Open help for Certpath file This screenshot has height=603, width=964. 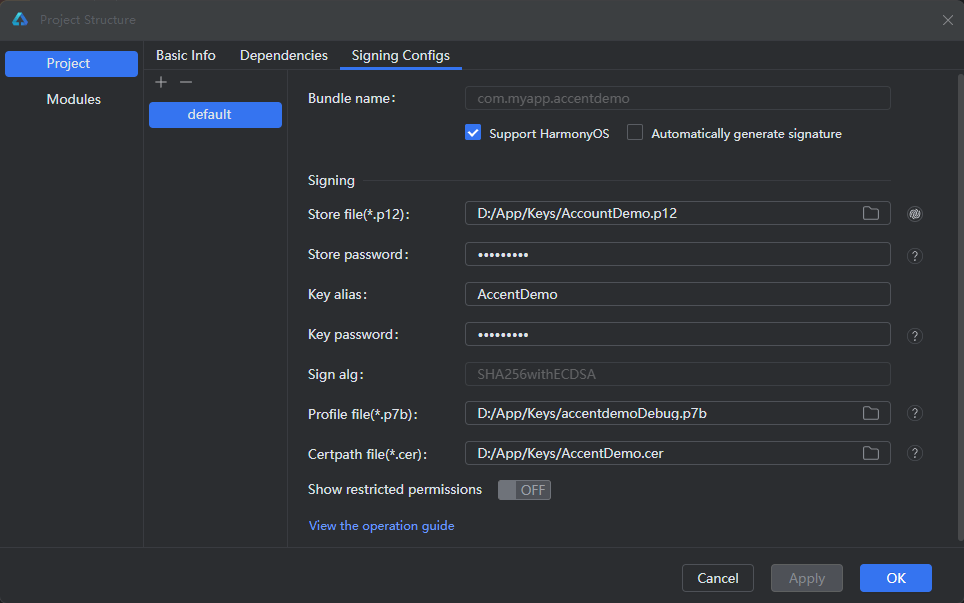coord(914,453)
